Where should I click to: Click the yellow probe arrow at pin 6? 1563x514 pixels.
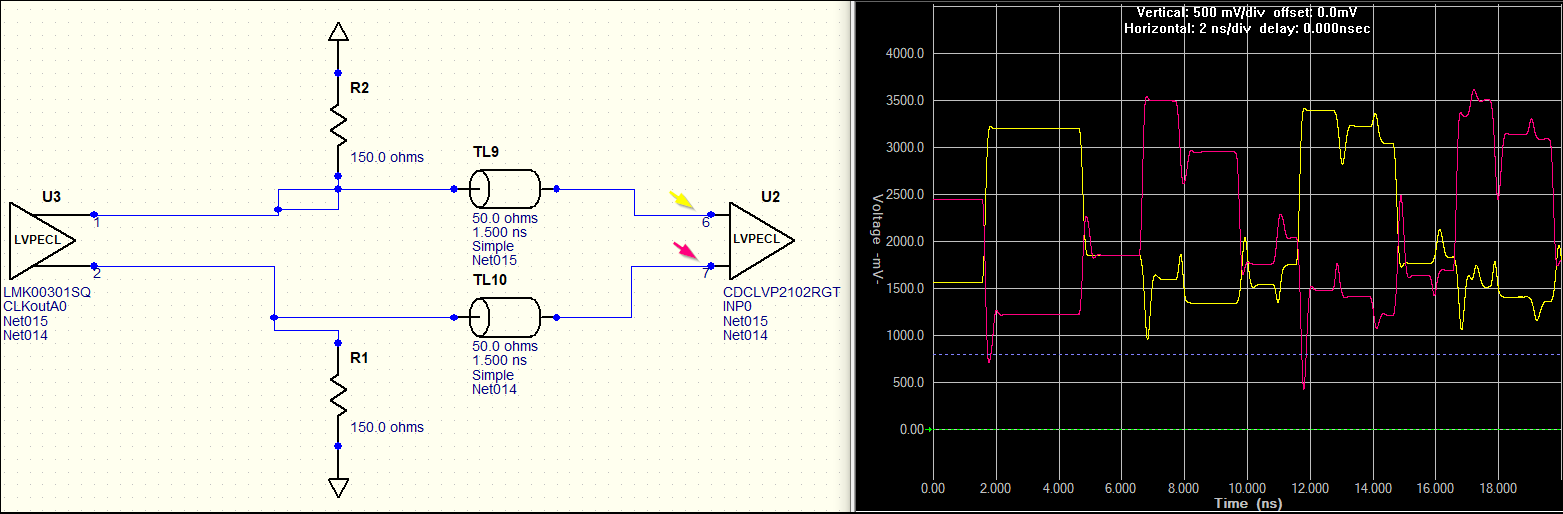click(684, 201)
